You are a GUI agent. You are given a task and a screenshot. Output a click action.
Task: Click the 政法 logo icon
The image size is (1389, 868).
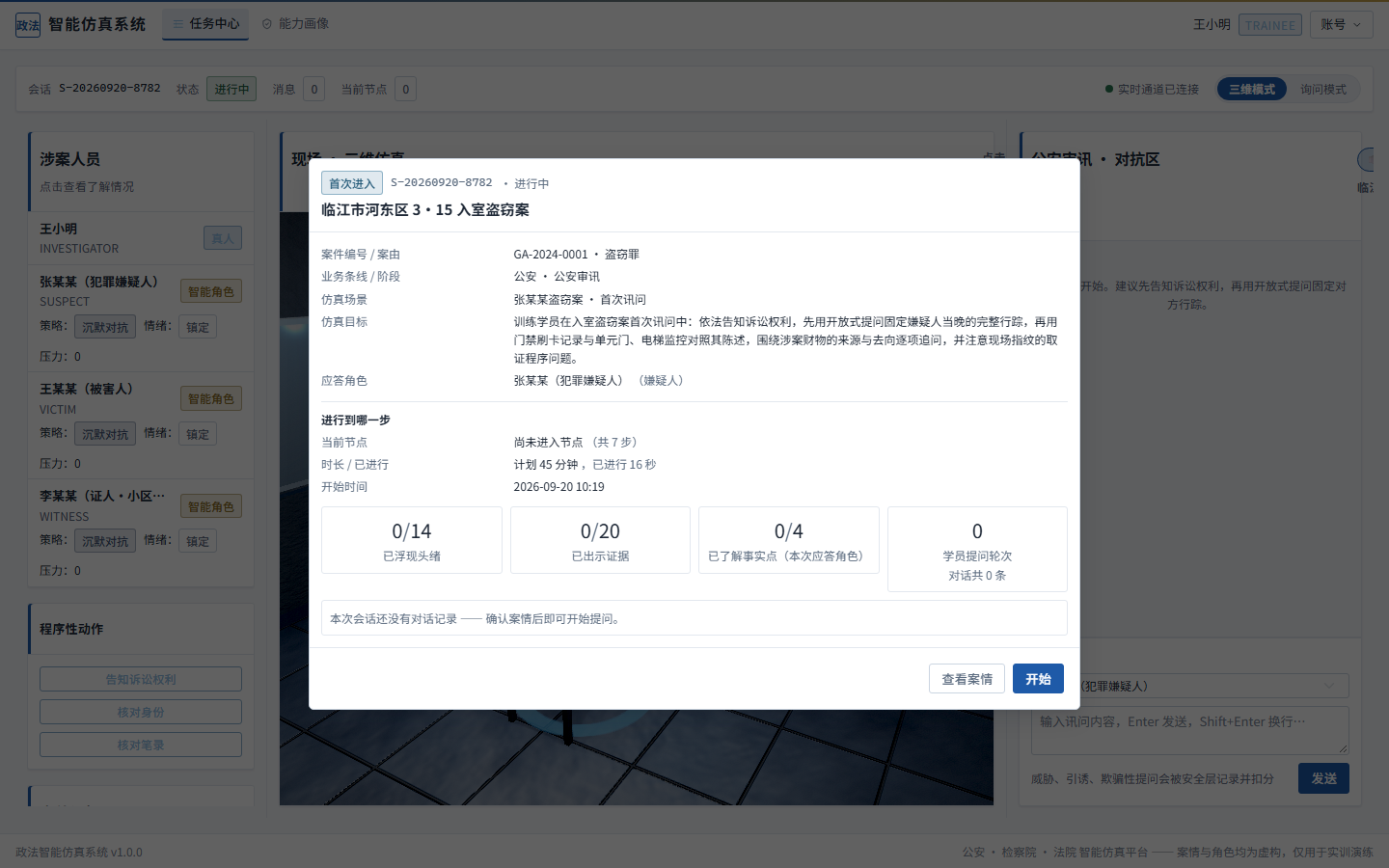[x=28, y=25]
